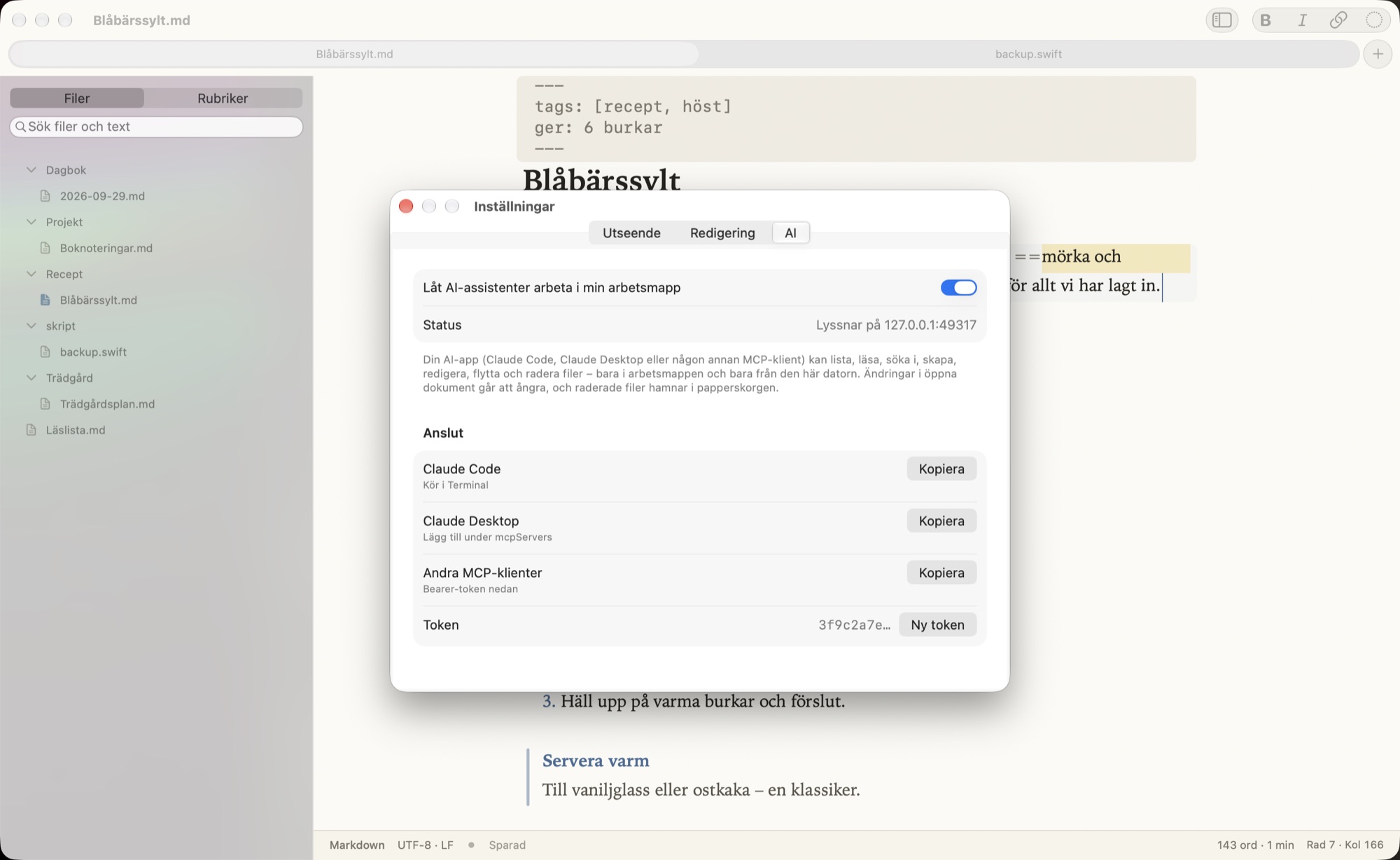Copy Claude Code connection command
1400x860 pixels.
pyautogui.click(x=941, y=469)
